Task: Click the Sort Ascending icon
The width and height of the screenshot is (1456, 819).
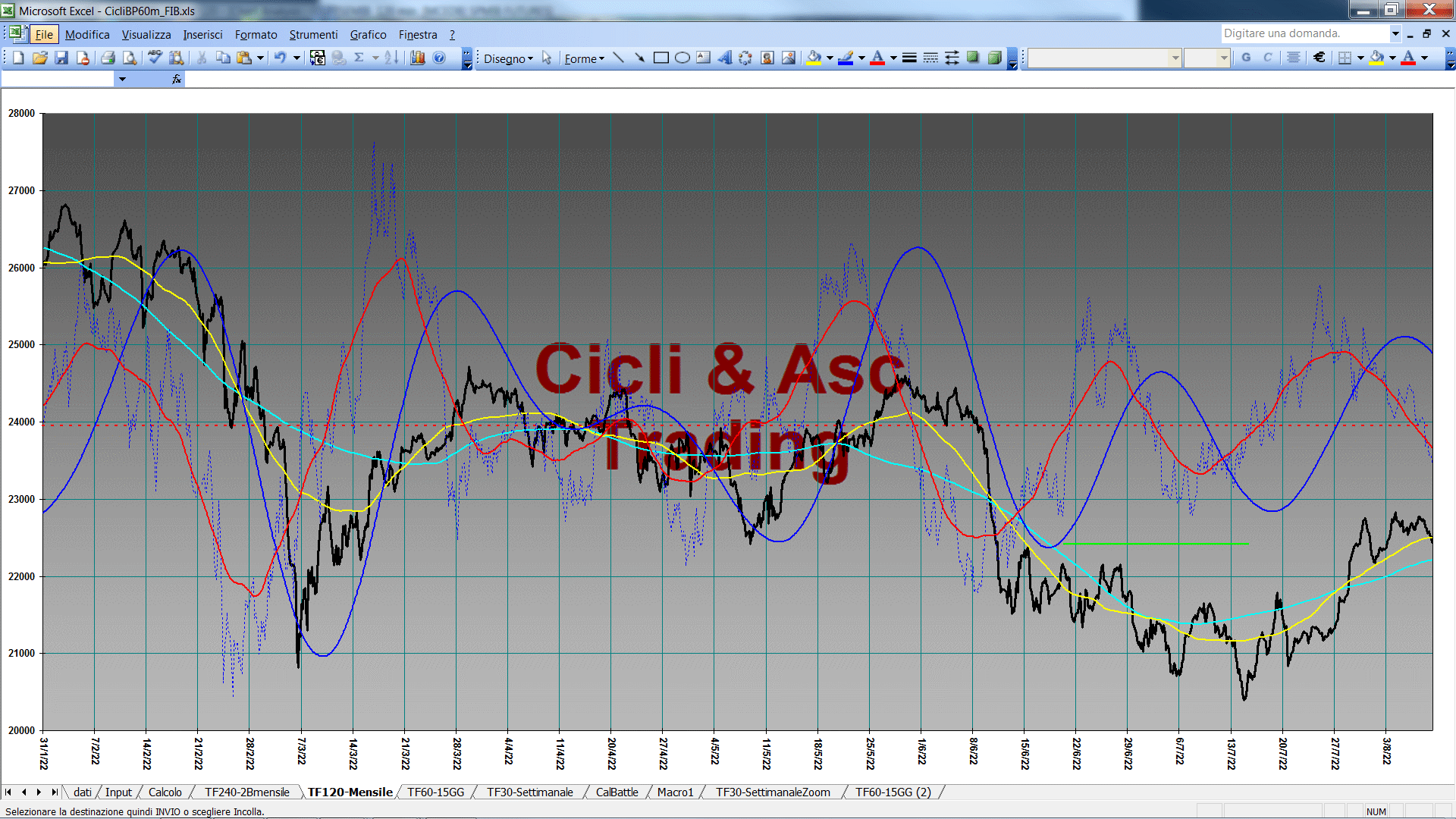Action: (391, 58)
